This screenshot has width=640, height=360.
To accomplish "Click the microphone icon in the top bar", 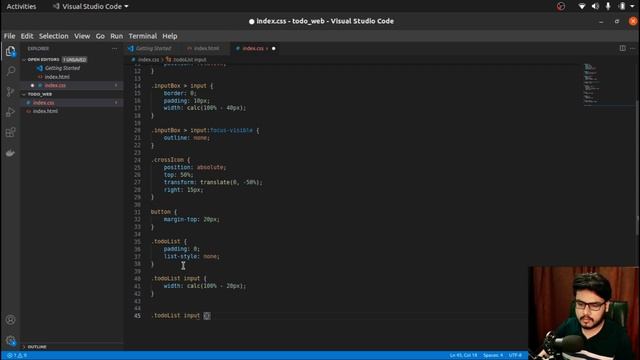I will (x=608, y=6).
